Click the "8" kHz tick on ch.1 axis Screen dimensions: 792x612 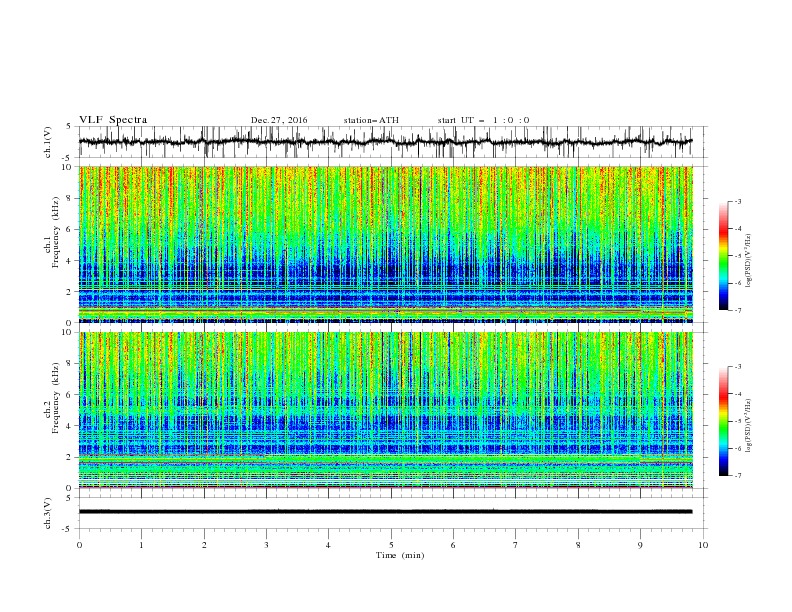[71, 198]
